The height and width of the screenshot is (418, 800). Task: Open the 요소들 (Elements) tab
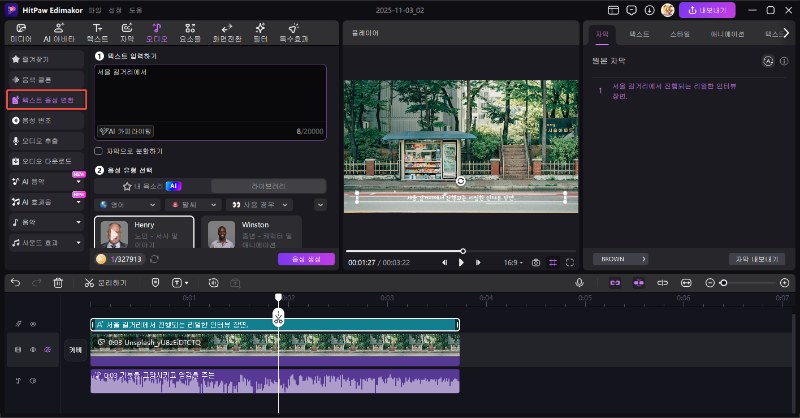point(190,33)
